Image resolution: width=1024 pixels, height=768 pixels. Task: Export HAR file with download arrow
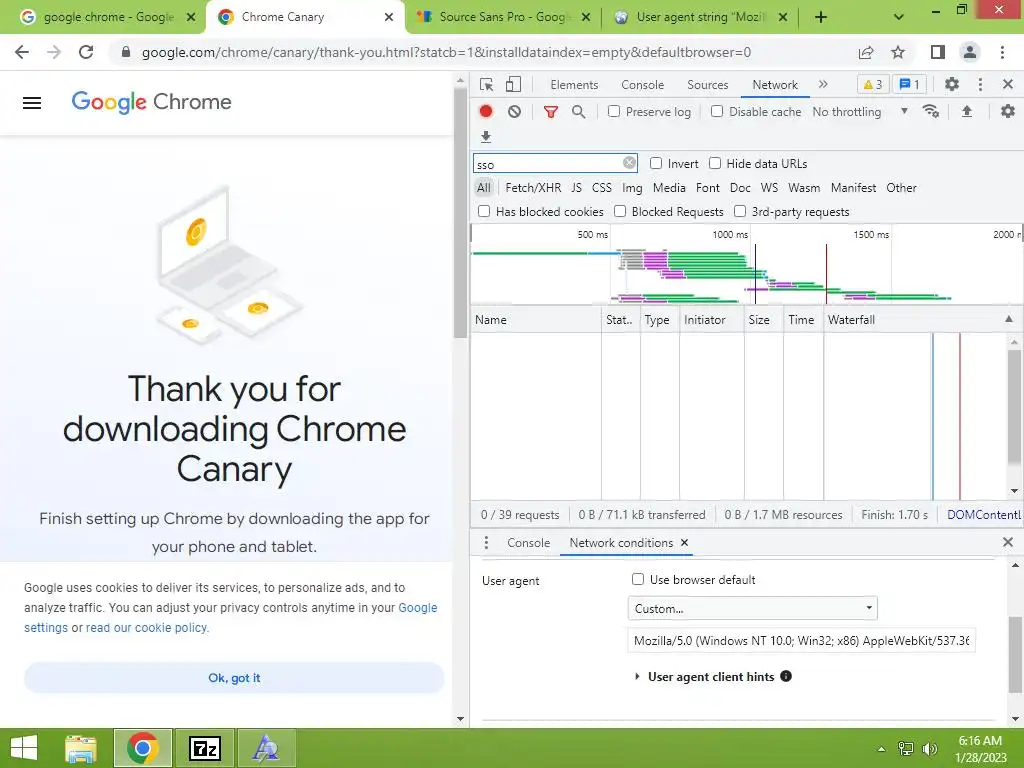click(485, 136)
